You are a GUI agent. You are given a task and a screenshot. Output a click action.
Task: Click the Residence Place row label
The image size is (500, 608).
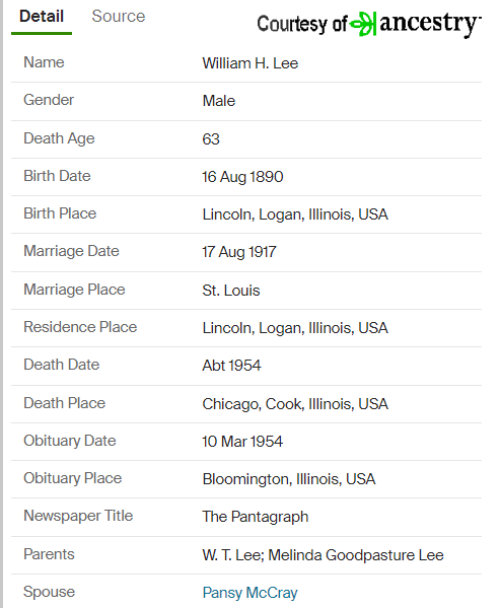click(x=80, y=327)
